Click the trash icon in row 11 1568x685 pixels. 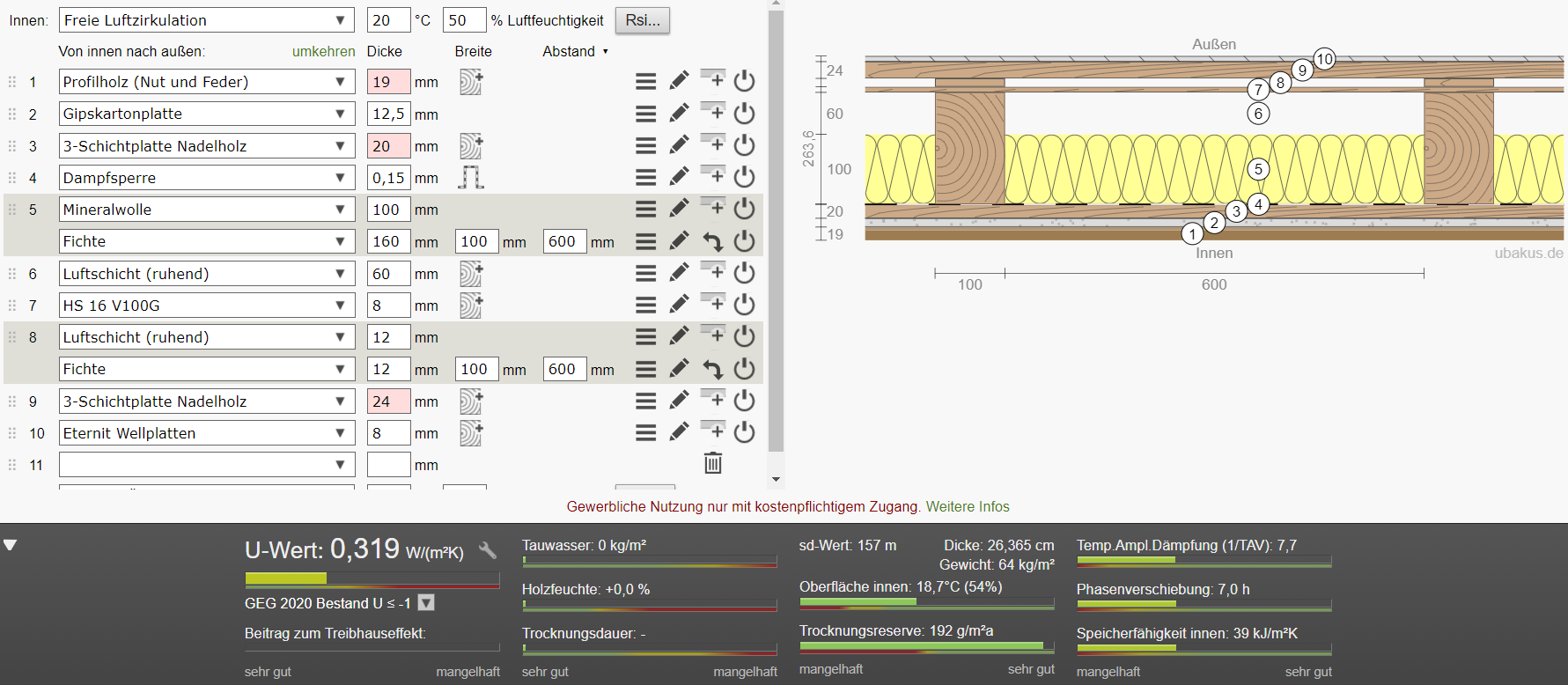[x=713, y=463]
